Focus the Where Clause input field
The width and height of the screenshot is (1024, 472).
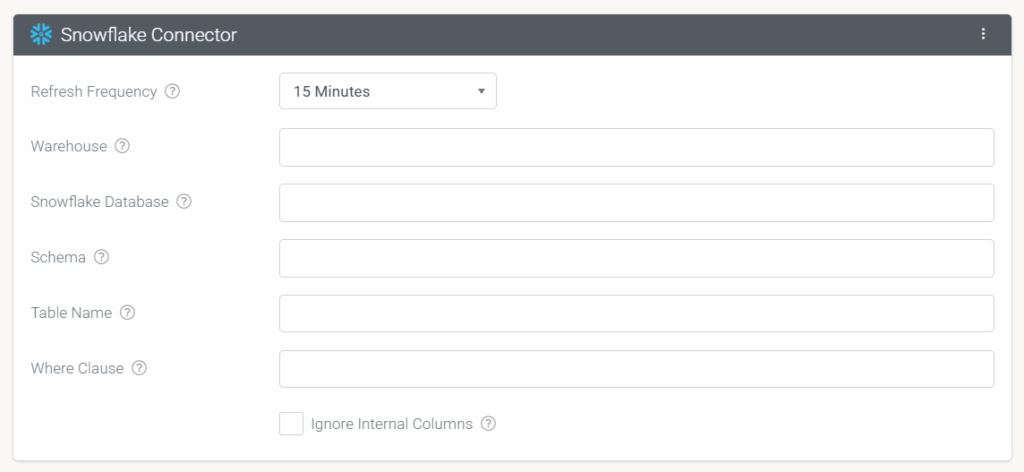tap(637, 369)
